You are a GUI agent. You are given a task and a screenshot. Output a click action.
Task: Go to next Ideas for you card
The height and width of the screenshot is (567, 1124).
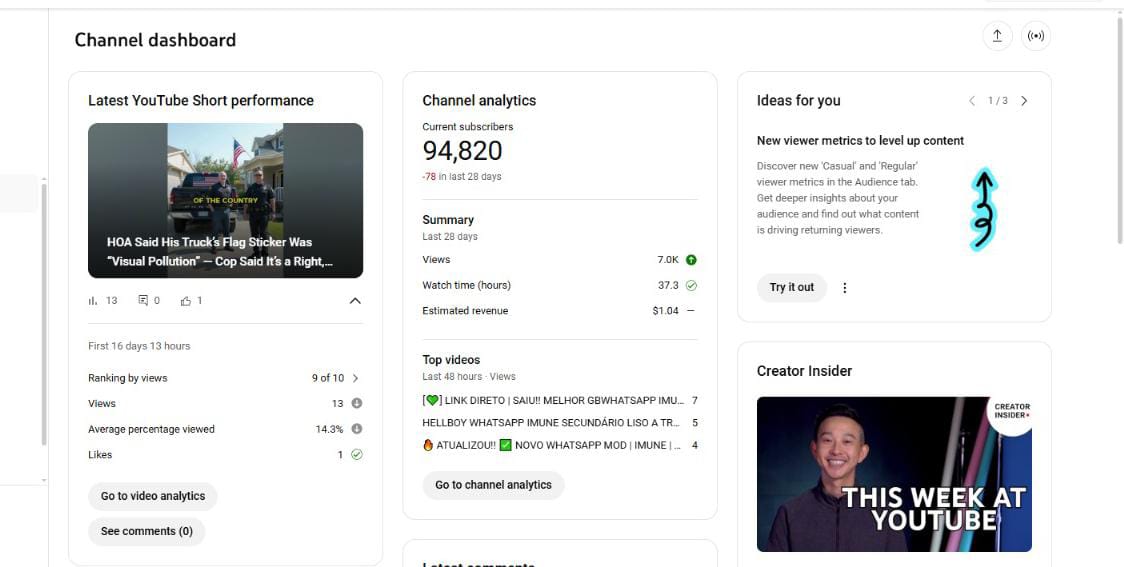tap(1024, 101)
